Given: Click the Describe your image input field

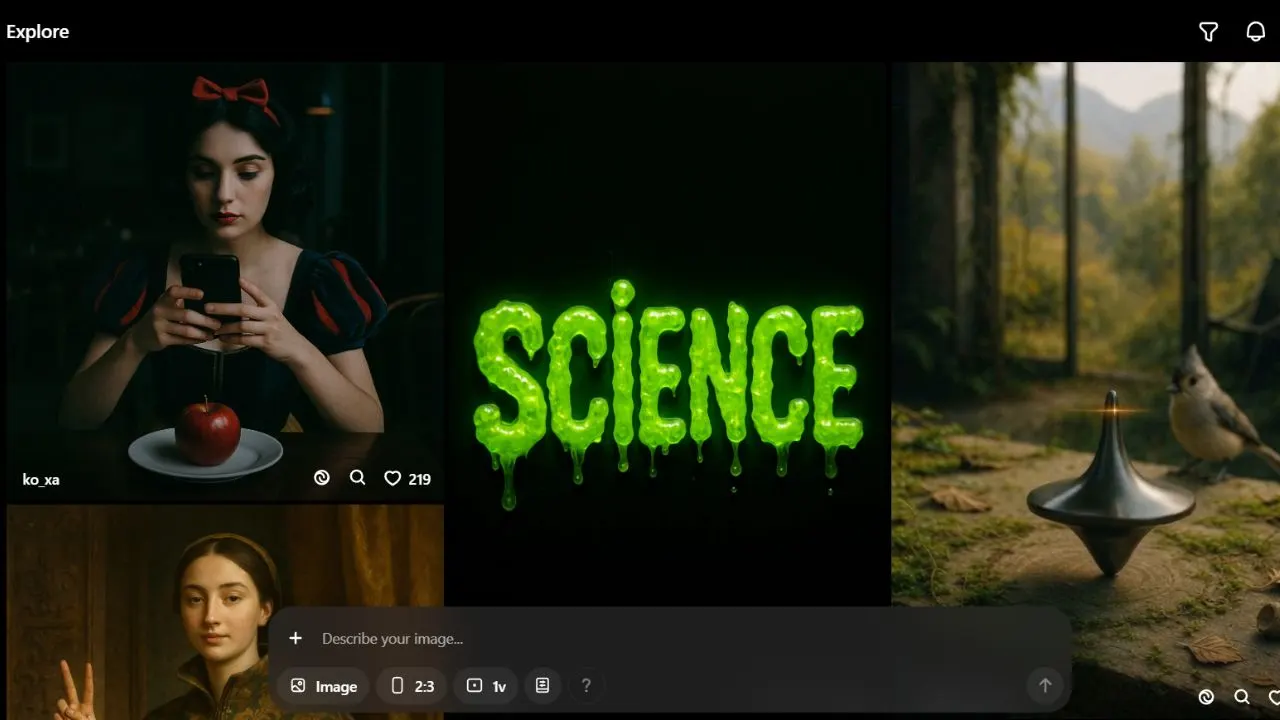Looking at the screenshot, I should coord(670,639).
